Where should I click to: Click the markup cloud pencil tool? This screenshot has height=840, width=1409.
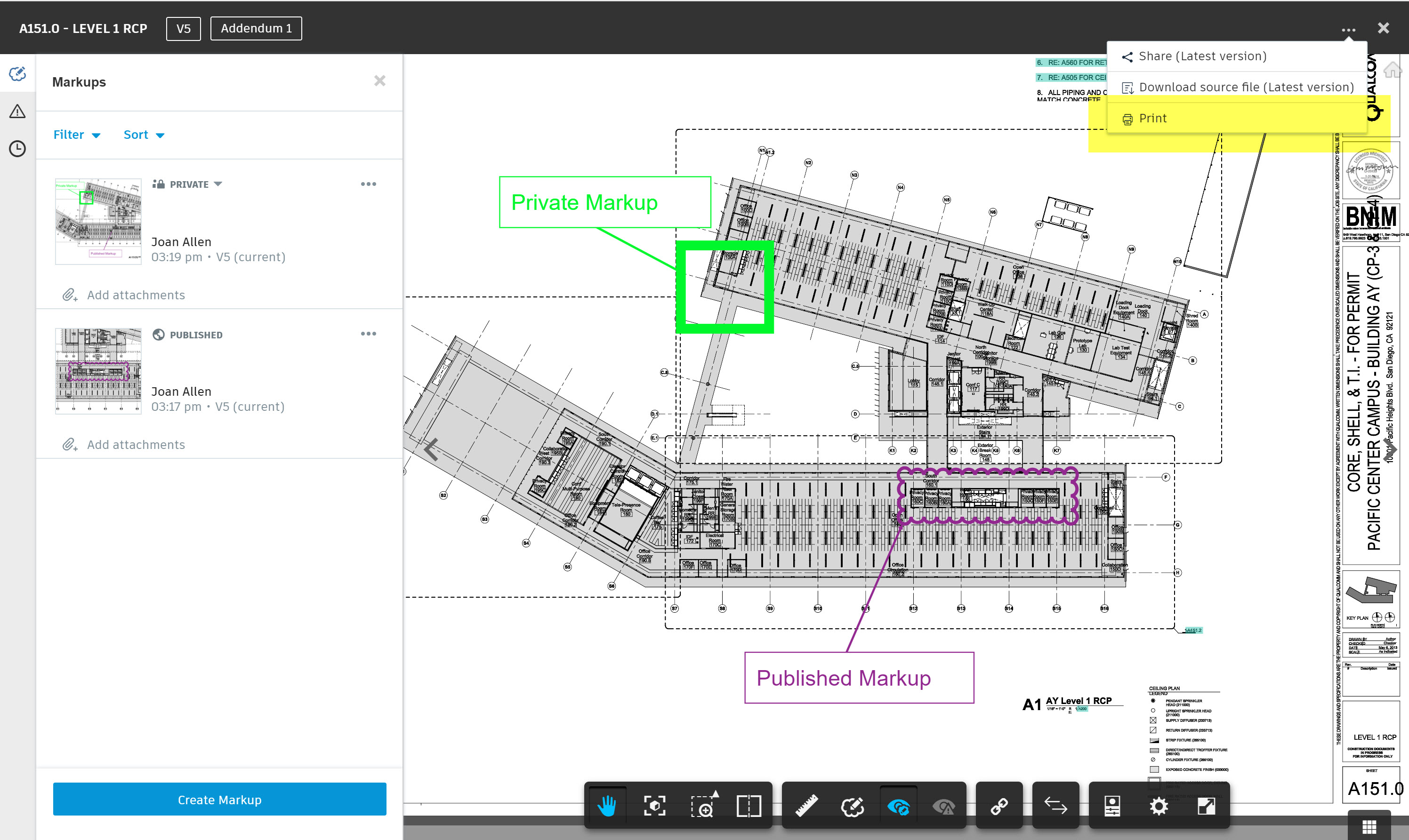(852, 806)
